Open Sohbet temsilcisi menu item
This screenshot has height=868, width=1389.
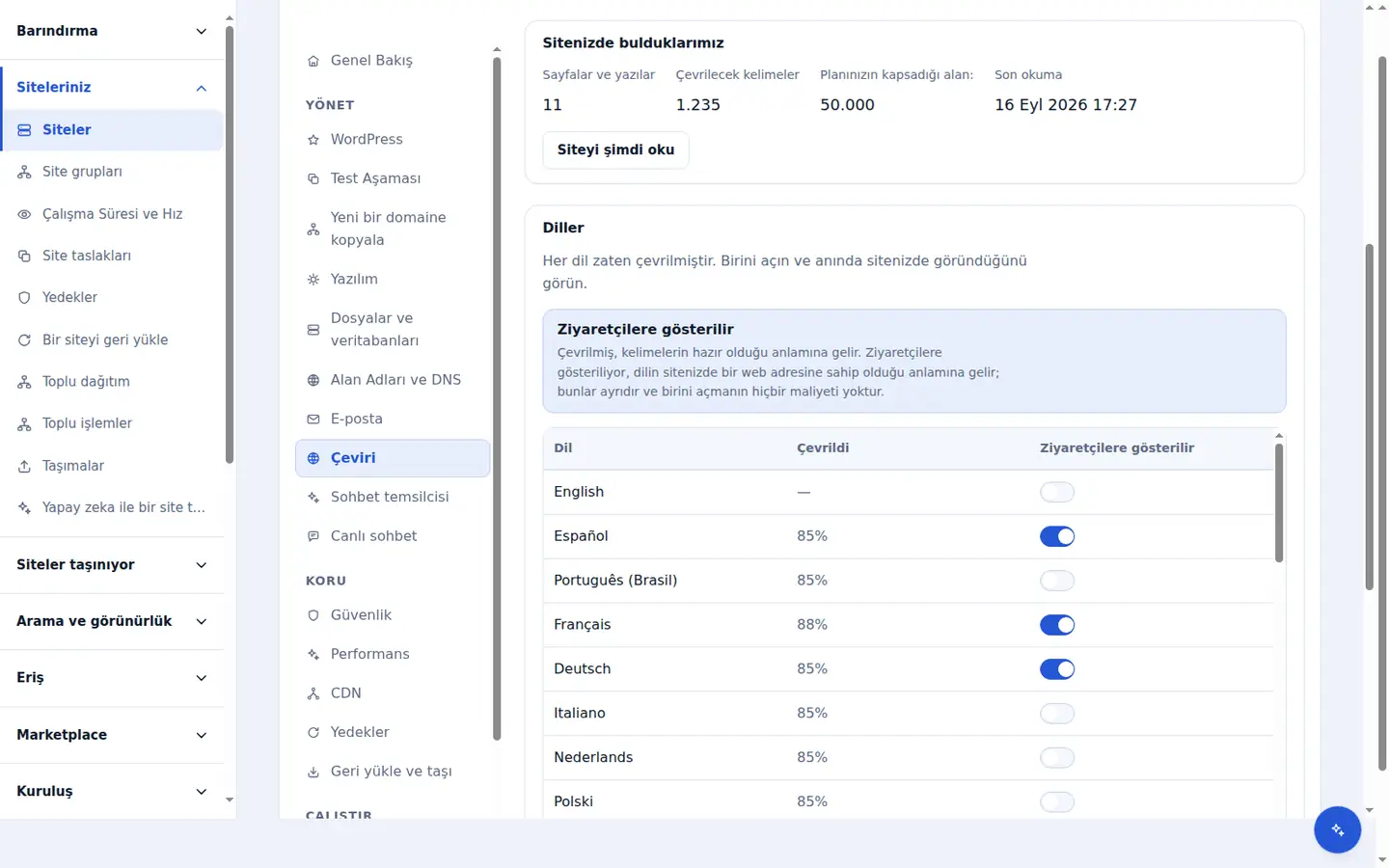click(x=393, y=497)
